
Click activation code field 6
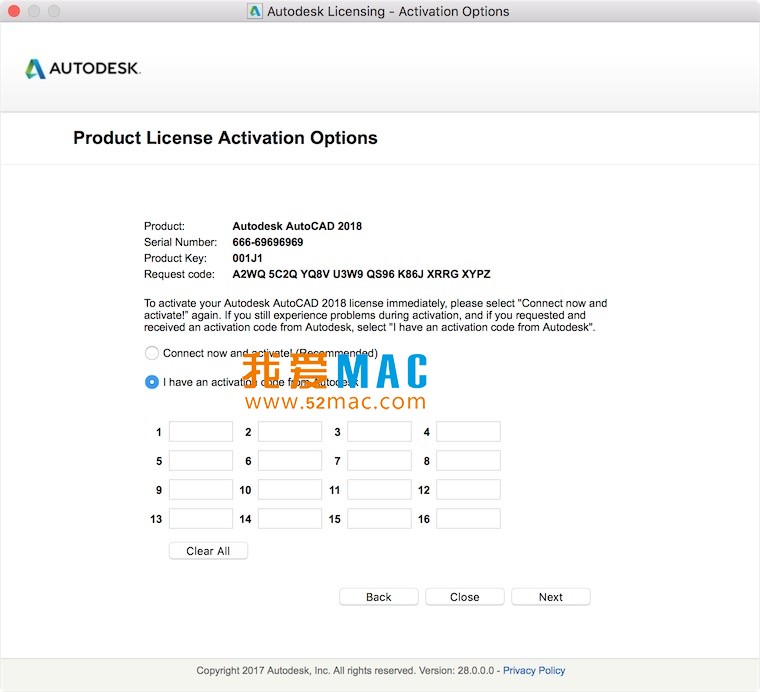click(x=290, y=460)
